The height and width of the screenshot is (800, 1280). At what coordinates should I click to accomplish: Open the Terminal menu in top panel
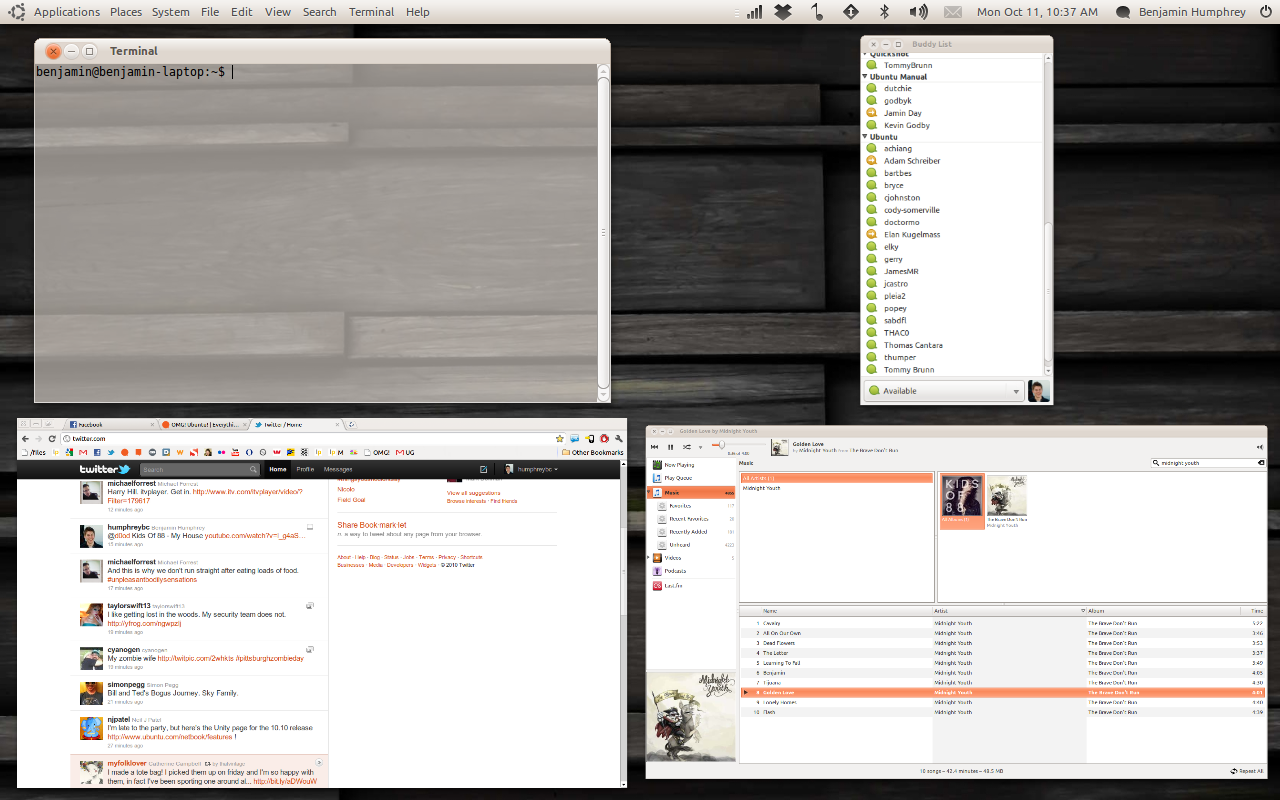coord(371,12)
